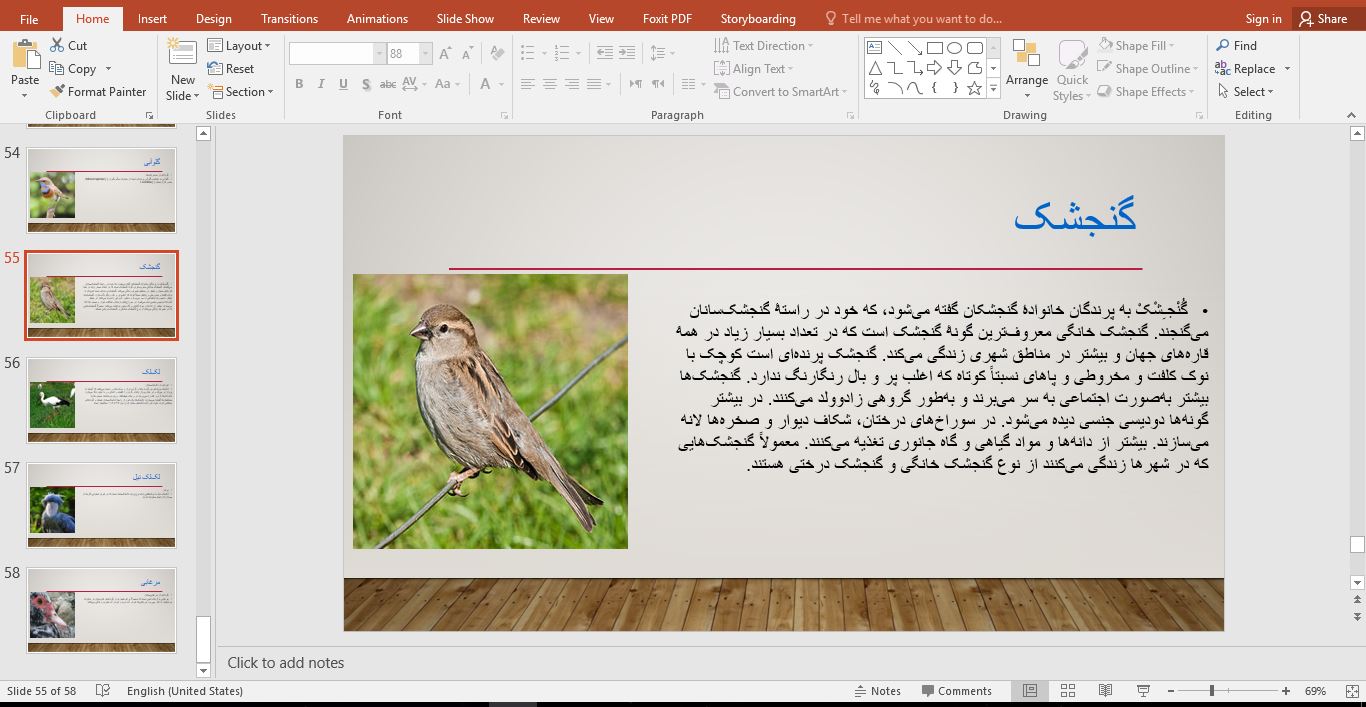
Task: Reset the slide layout
Action: 231,68
